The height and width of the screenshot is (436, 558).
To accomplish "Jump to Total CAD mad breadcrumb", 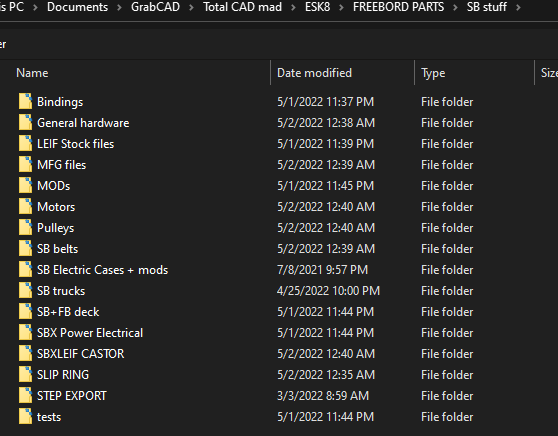I will coord(242,7).
